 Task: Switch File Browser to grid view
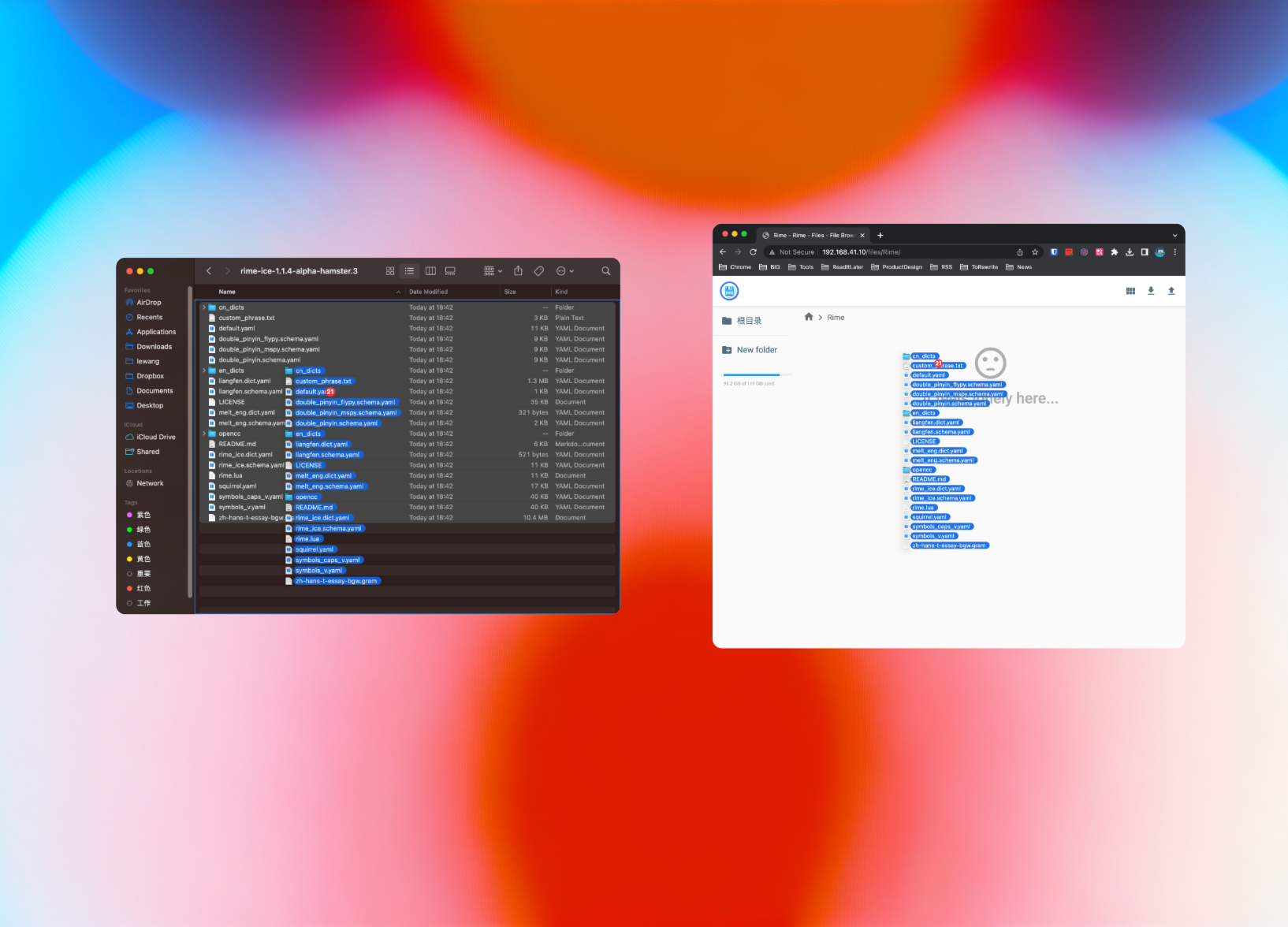tap(1130, 291)
